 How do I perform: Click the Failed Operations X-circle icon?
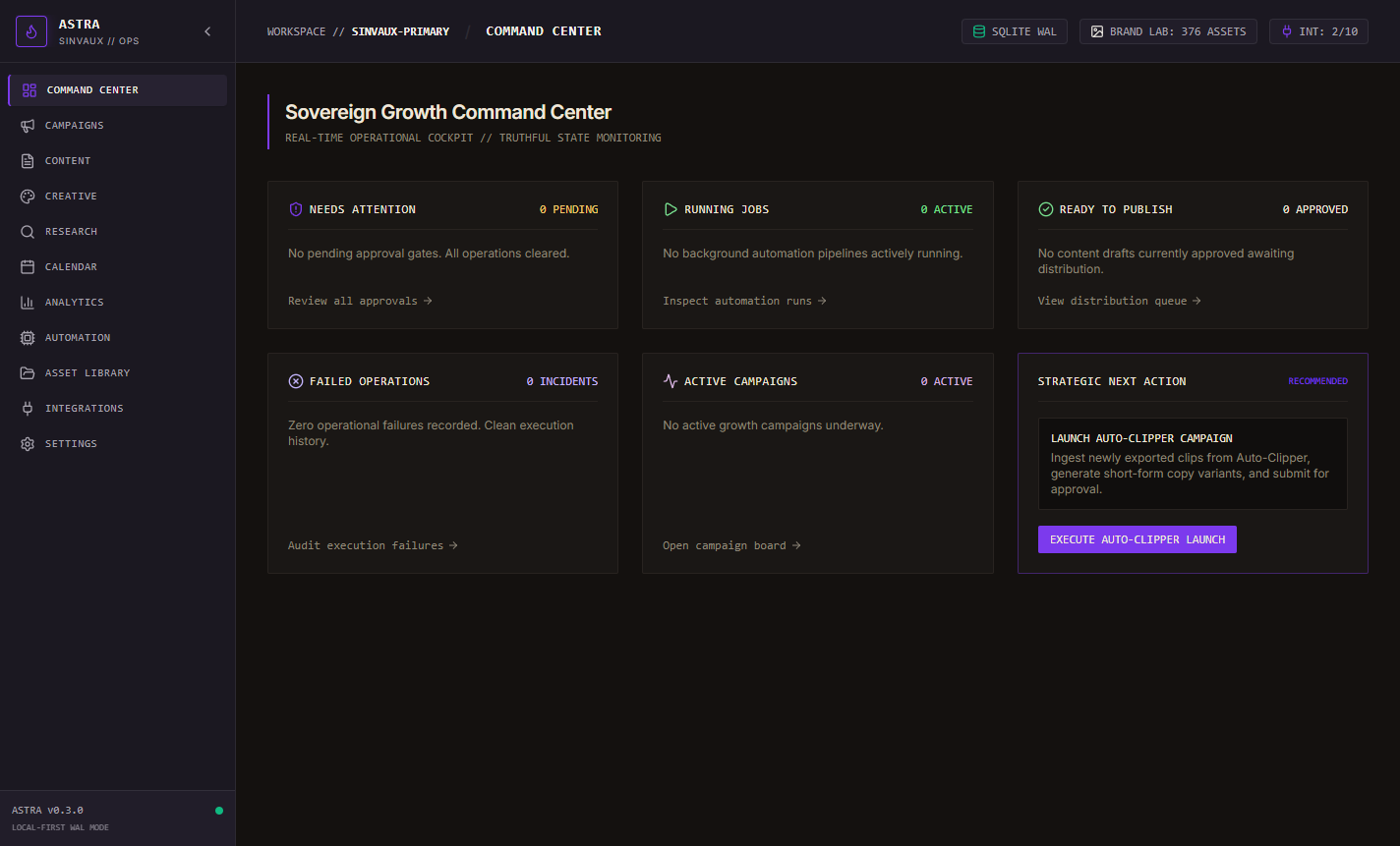point(296,381)
